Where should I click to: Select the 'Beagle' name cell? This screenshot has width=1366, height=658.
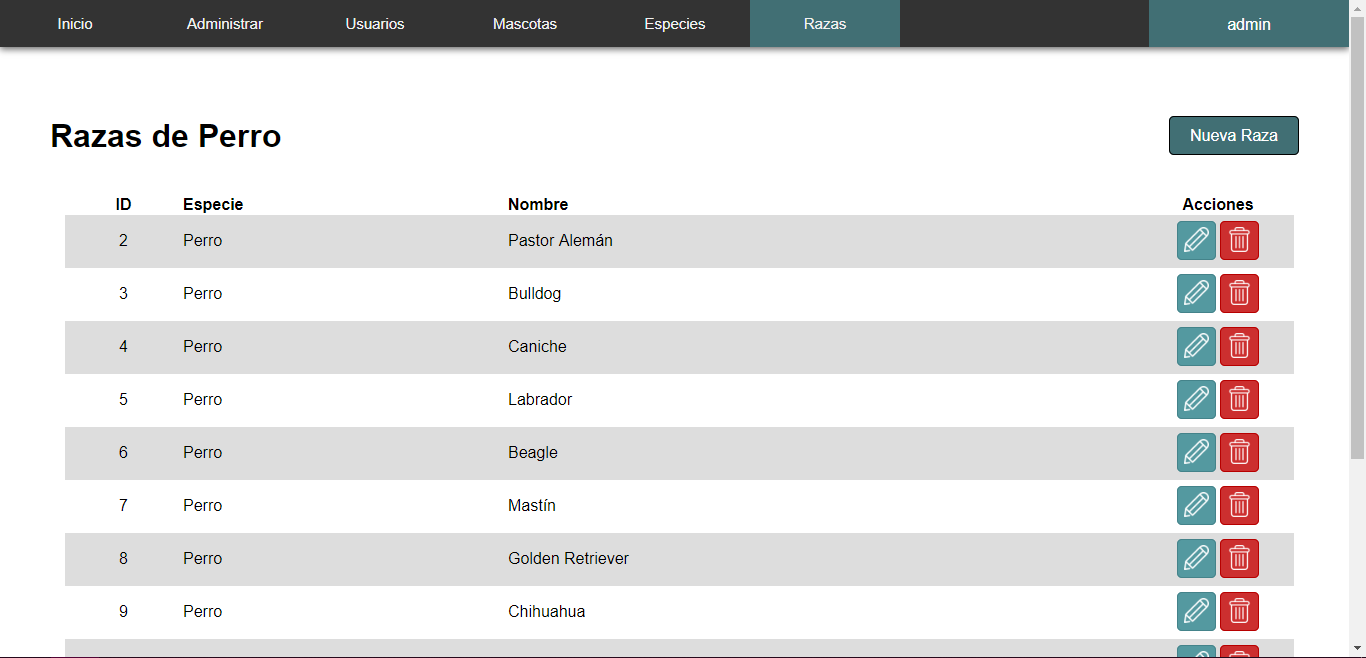click(x=533, y=452)
